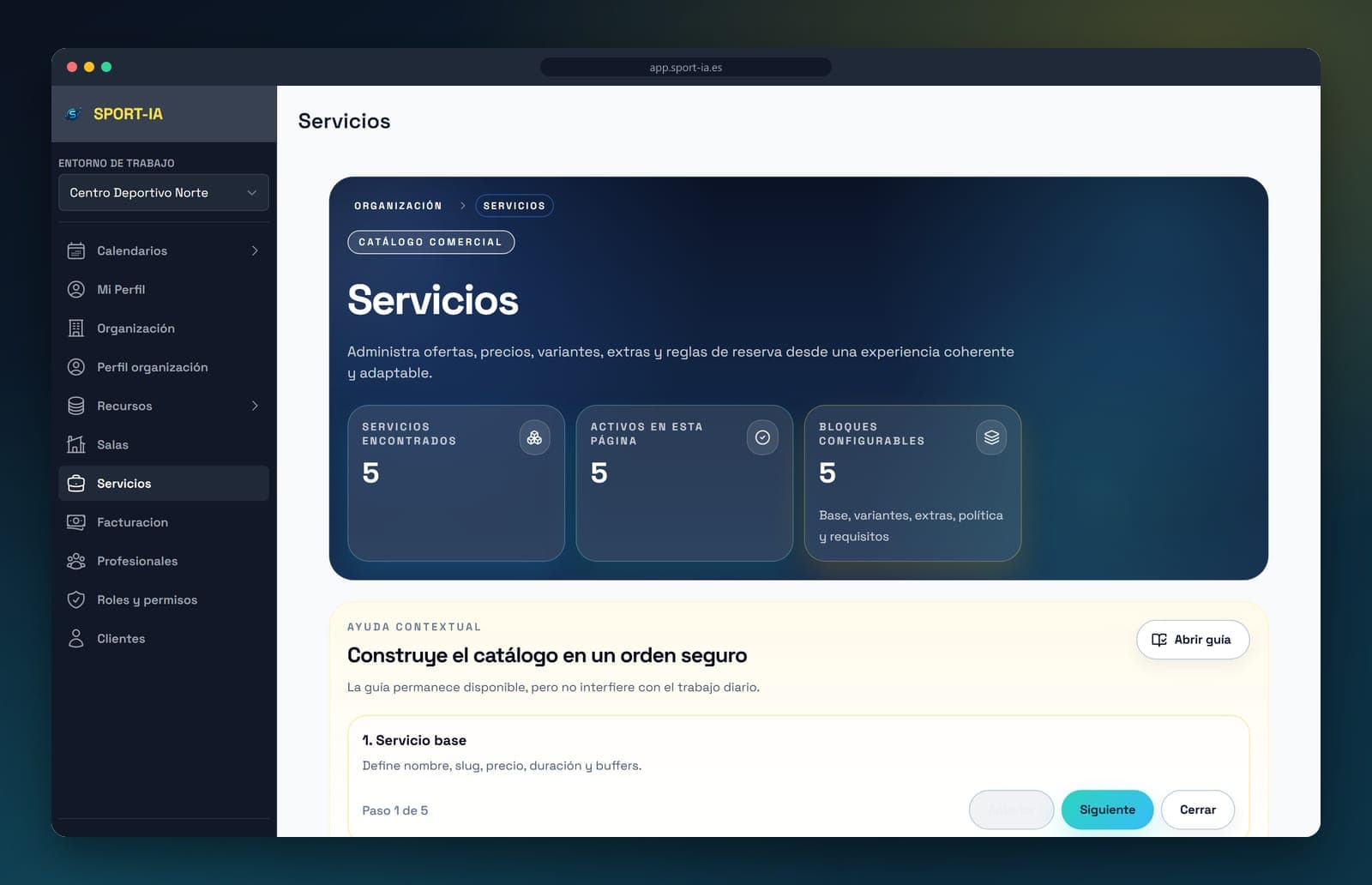Image resolution: width=1372 pixels, height=885 pixels.
Task: Click the Servicios encontrados card icon
Action: 534,437
